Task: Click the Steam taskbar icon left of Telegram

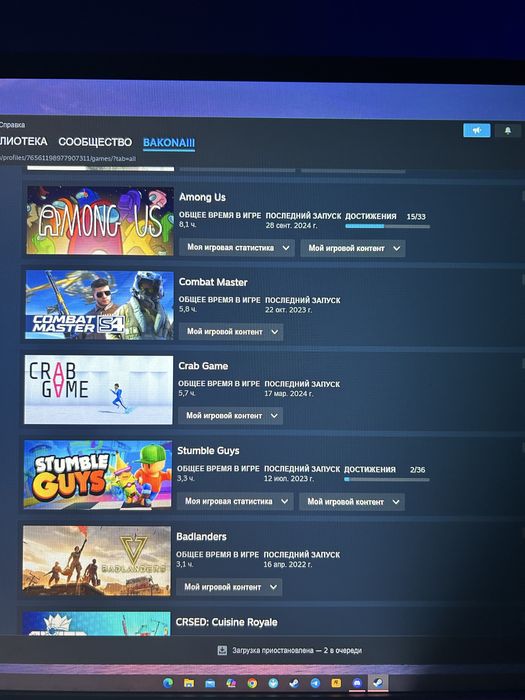Action: (x=294, y=683)
